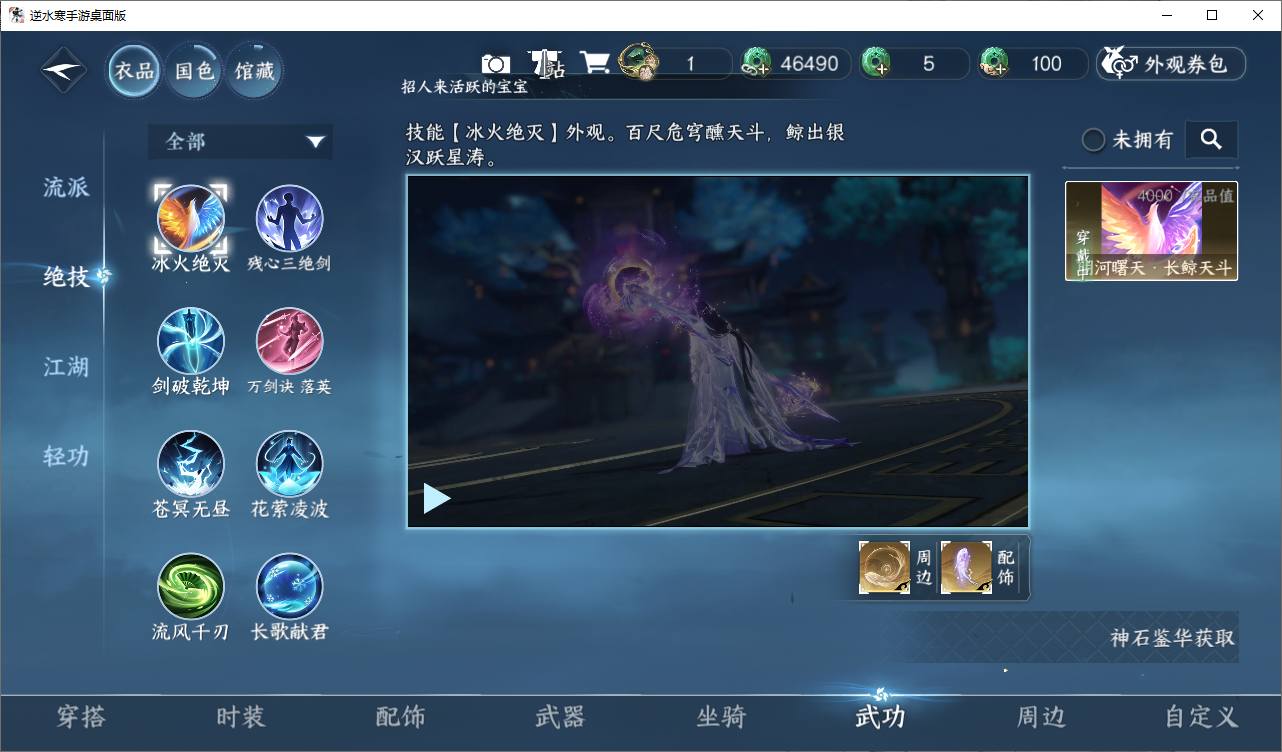Go to the 配饰 bottom tab
This screenshot has width=1282, height=752.
(400, 717)
